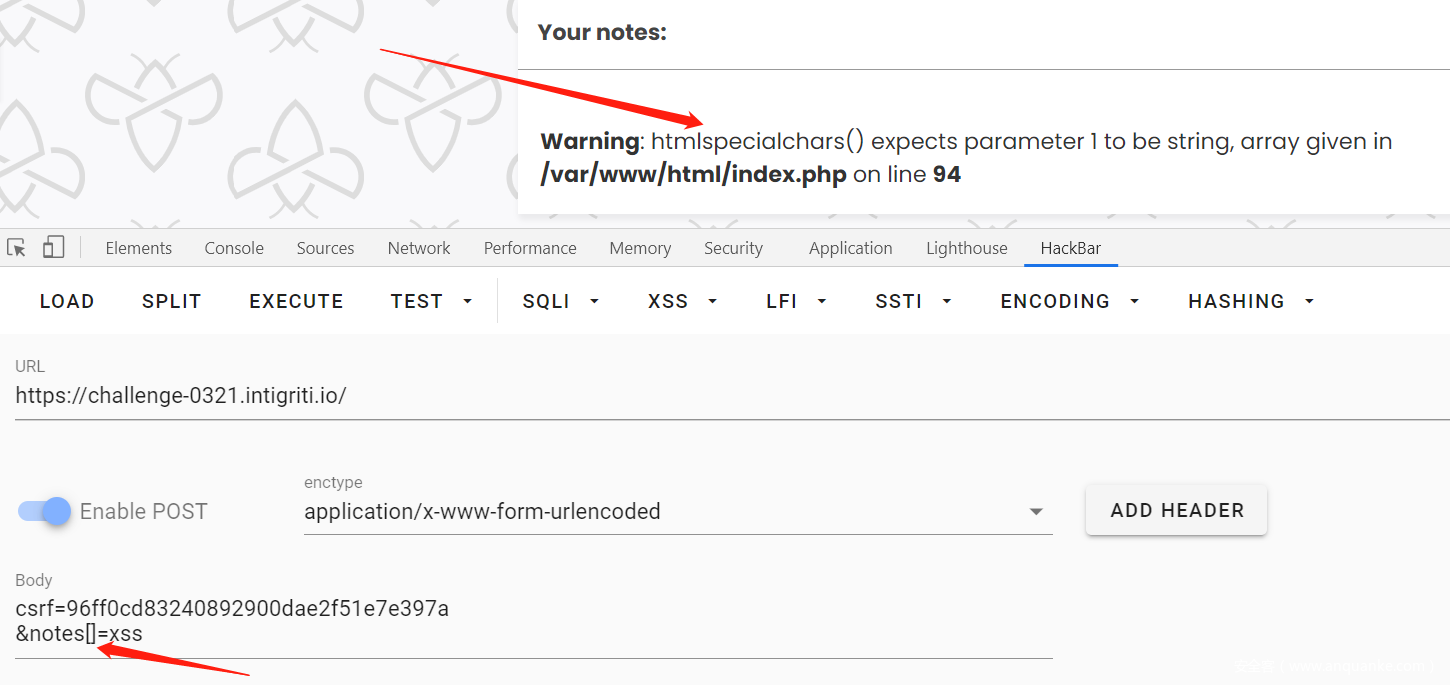Expand the SQLI dropdown menu
This screenshot has width=1450, height=685.
pyautogui.click(x=560, y=301)
